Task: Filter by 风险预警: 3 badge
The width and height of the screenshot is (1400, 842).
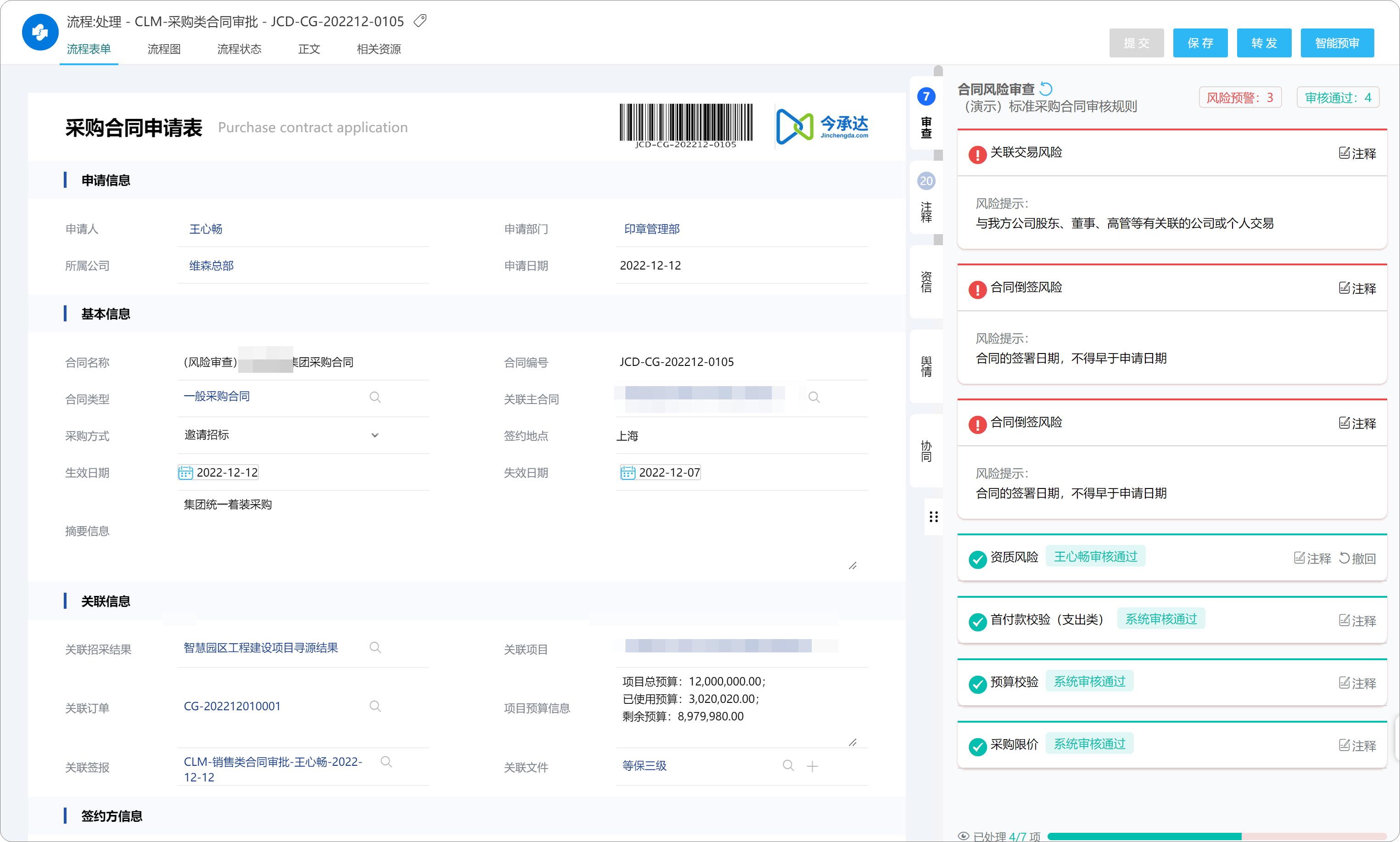Action: tap(1240, 98)
